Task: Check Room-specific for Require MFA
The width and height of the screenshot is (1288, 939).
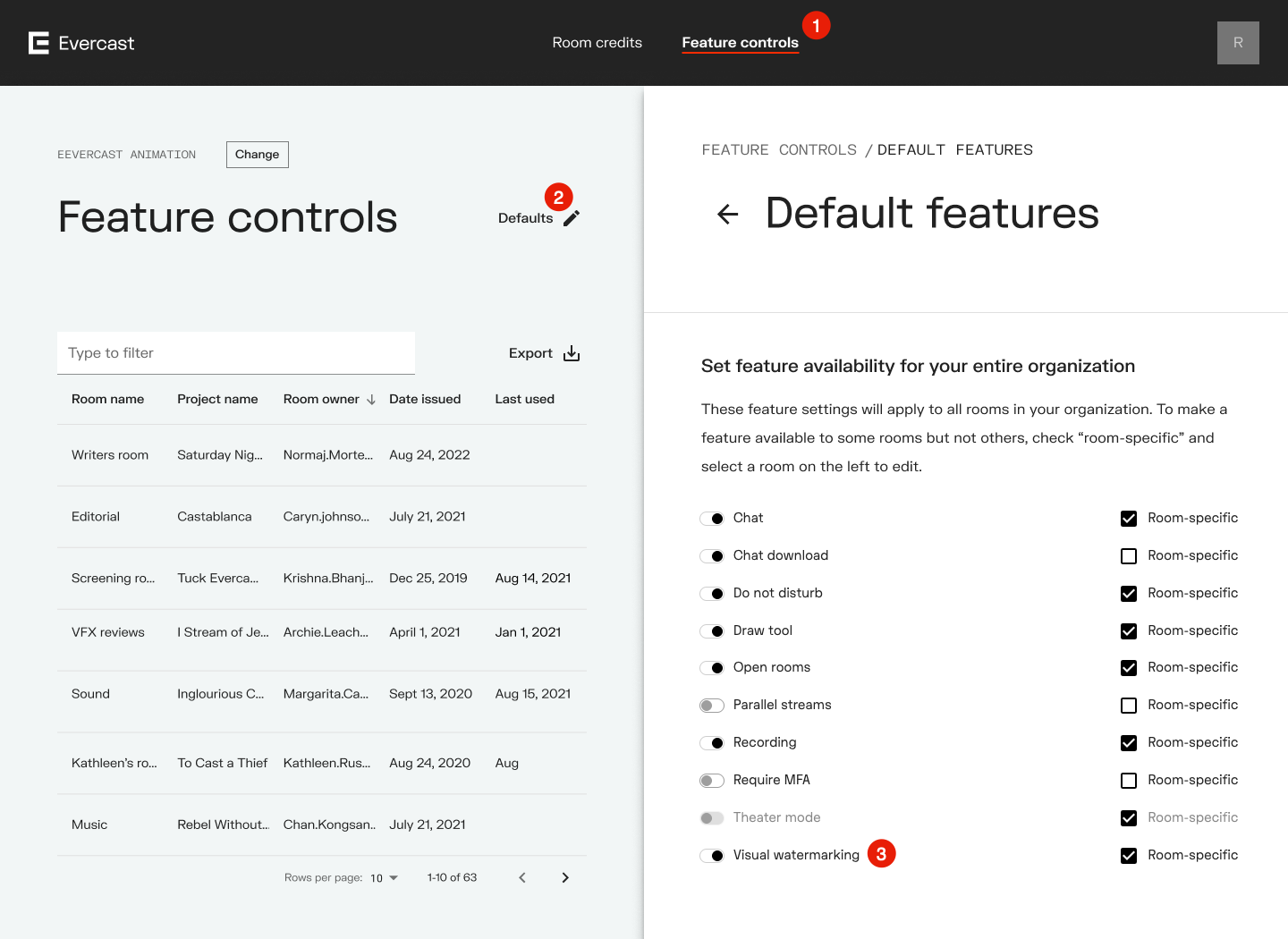Action: [x=1129, y=781]
